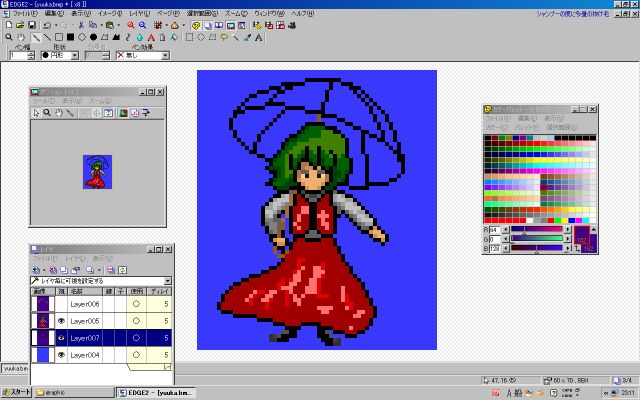Click the magnifier in preview window toolbar
Image resolution: width=640 pixels, height=400 pixels.
tap(47, 113)
